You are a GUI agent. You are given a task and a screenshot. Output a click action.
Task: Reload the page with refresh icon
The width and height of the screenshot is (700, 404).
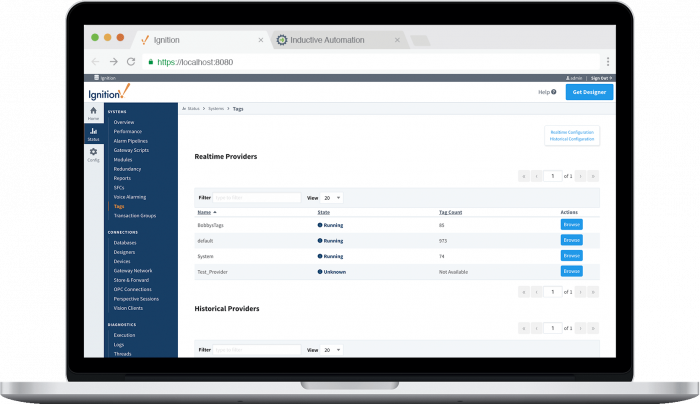[x=131, y=62]
